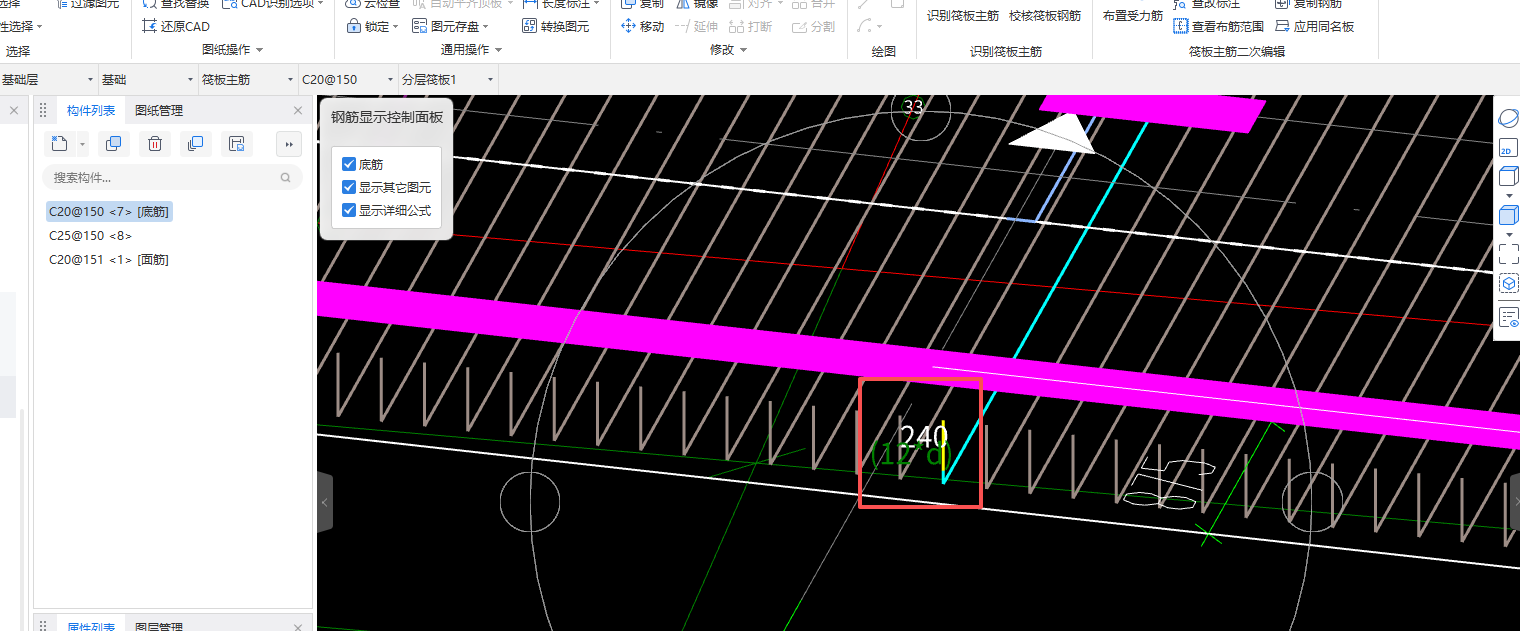
Task: Click the 分割 split tool
Action: pyautogui.click(x=813, y=26)
